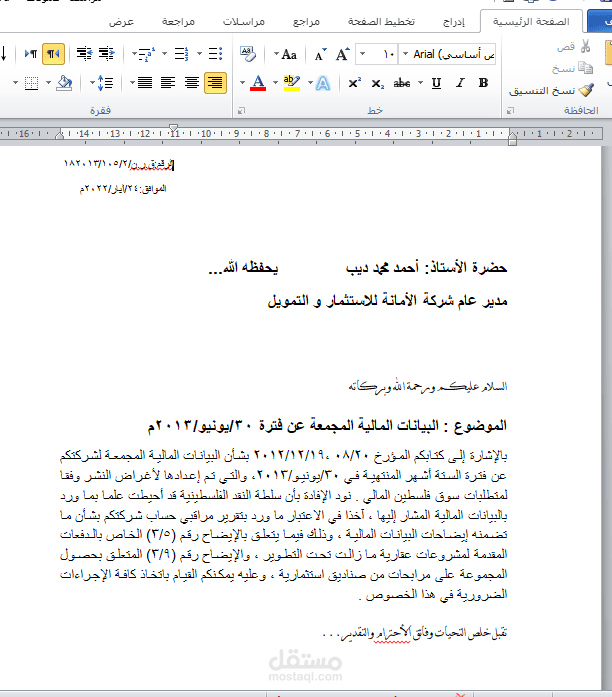Click the قص (Cut) label
The height and width of the screenshot is (697, 612).
tap(566, 47)
